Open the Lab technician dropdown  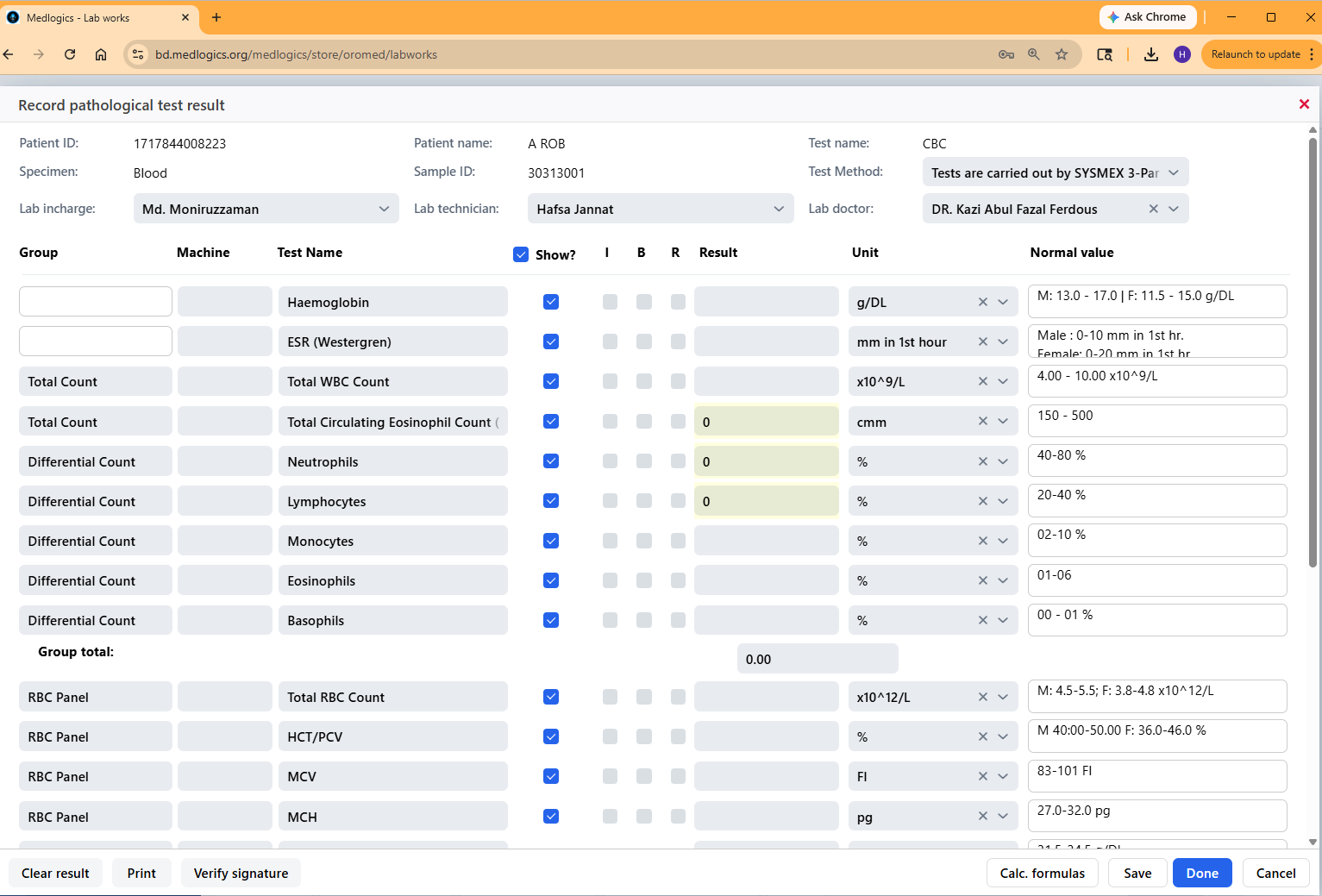pos(779,209)
